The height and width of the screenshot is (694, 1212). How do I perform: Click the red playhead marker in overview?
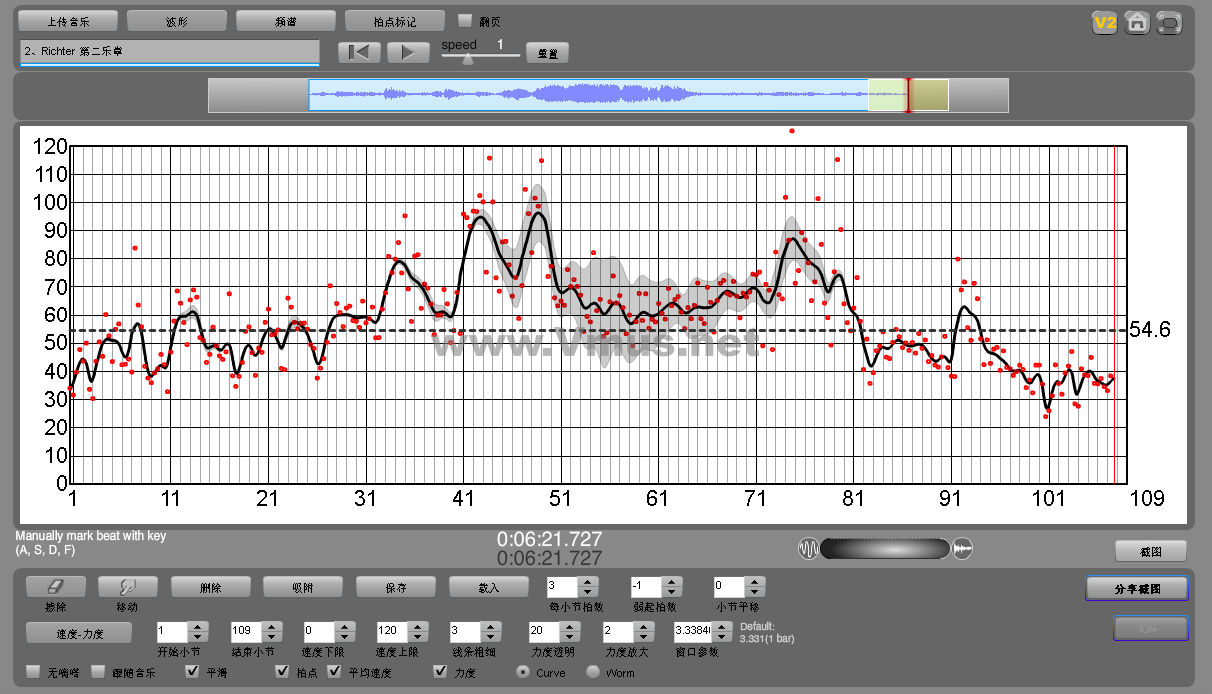pyautogui.click(x=908, y=95)
